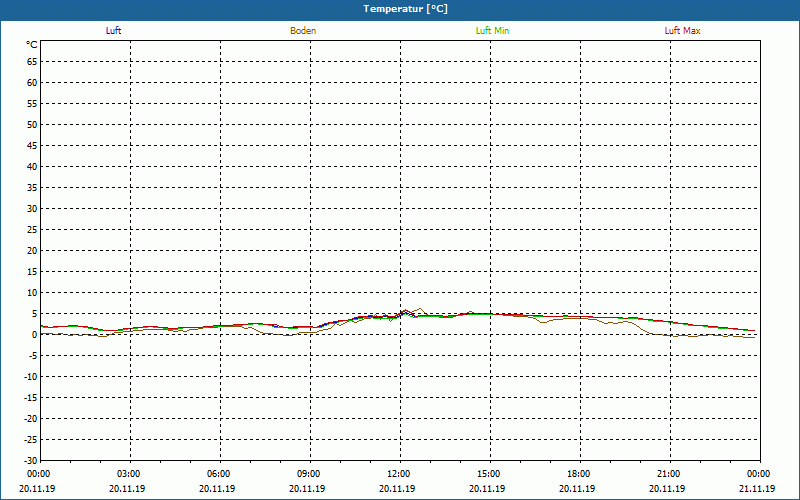Click the 12:00 time axis label
Viewport: 800px width, 500px height.
click(397, 474)
